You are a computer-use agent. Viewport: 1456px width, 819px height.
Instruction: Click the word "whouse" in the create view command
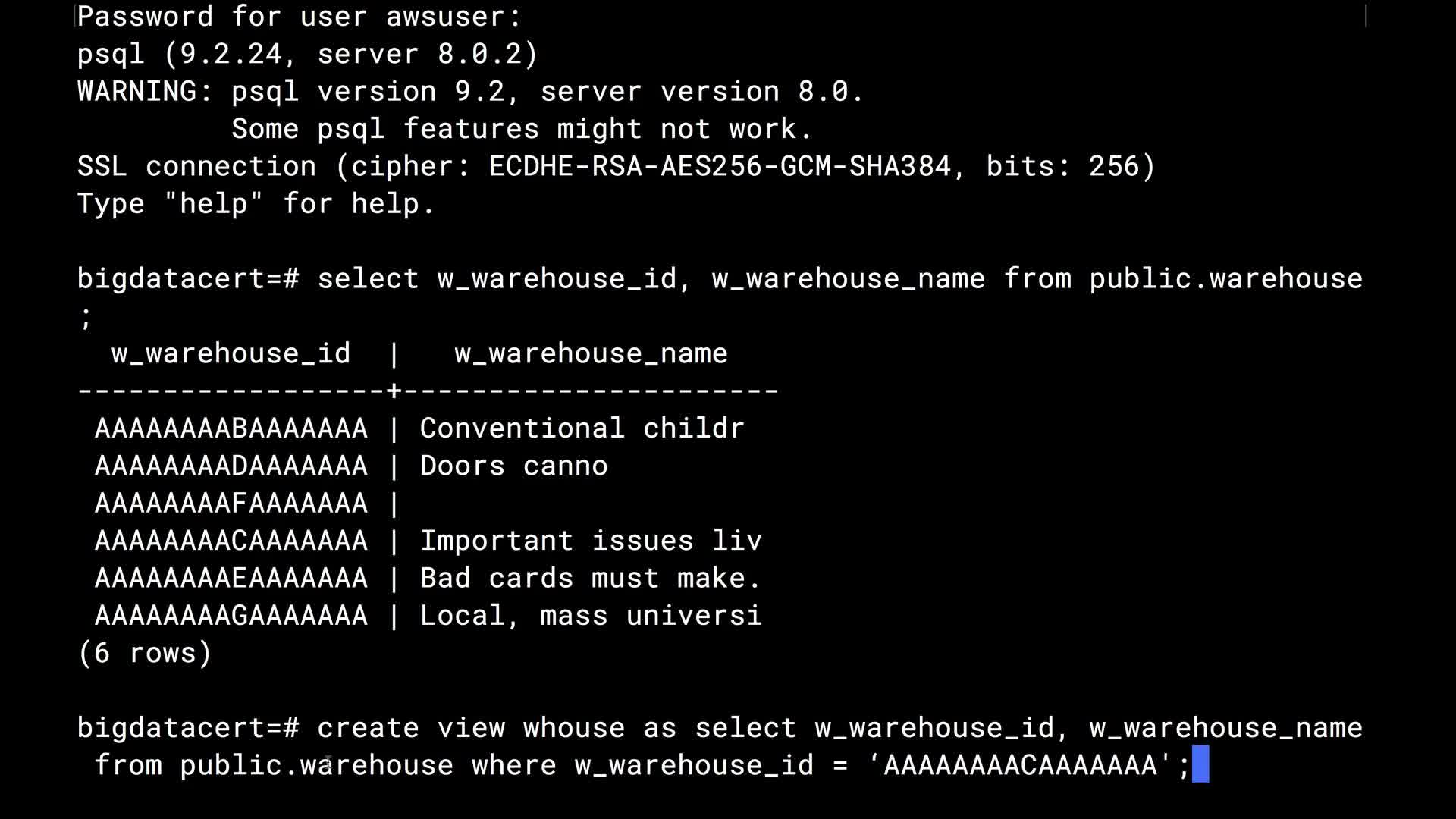[573, 728]
